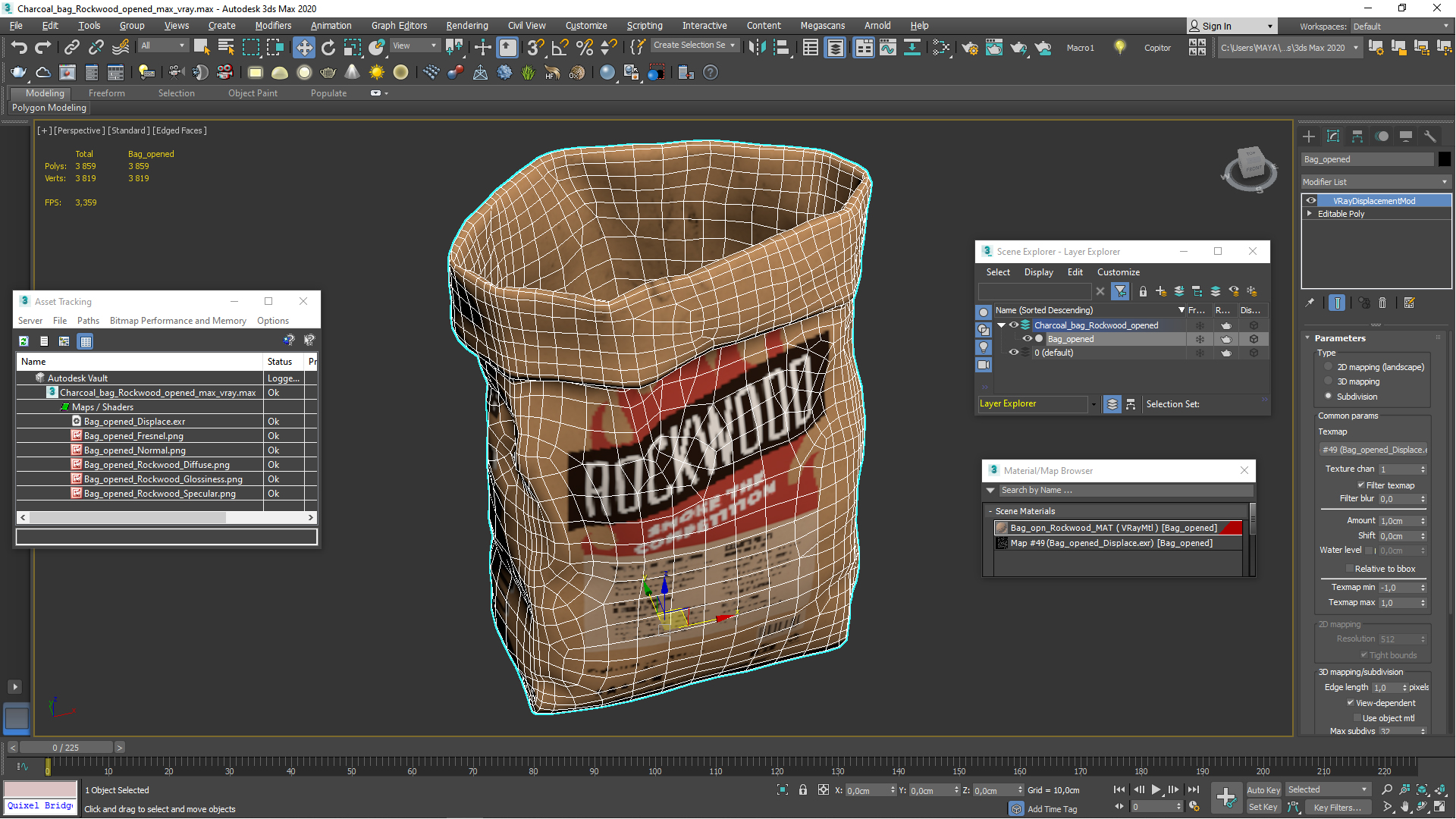Click the Bag_opened object color swatch
This screenshot has height=819, width=1456.
tap(1444, 159)
